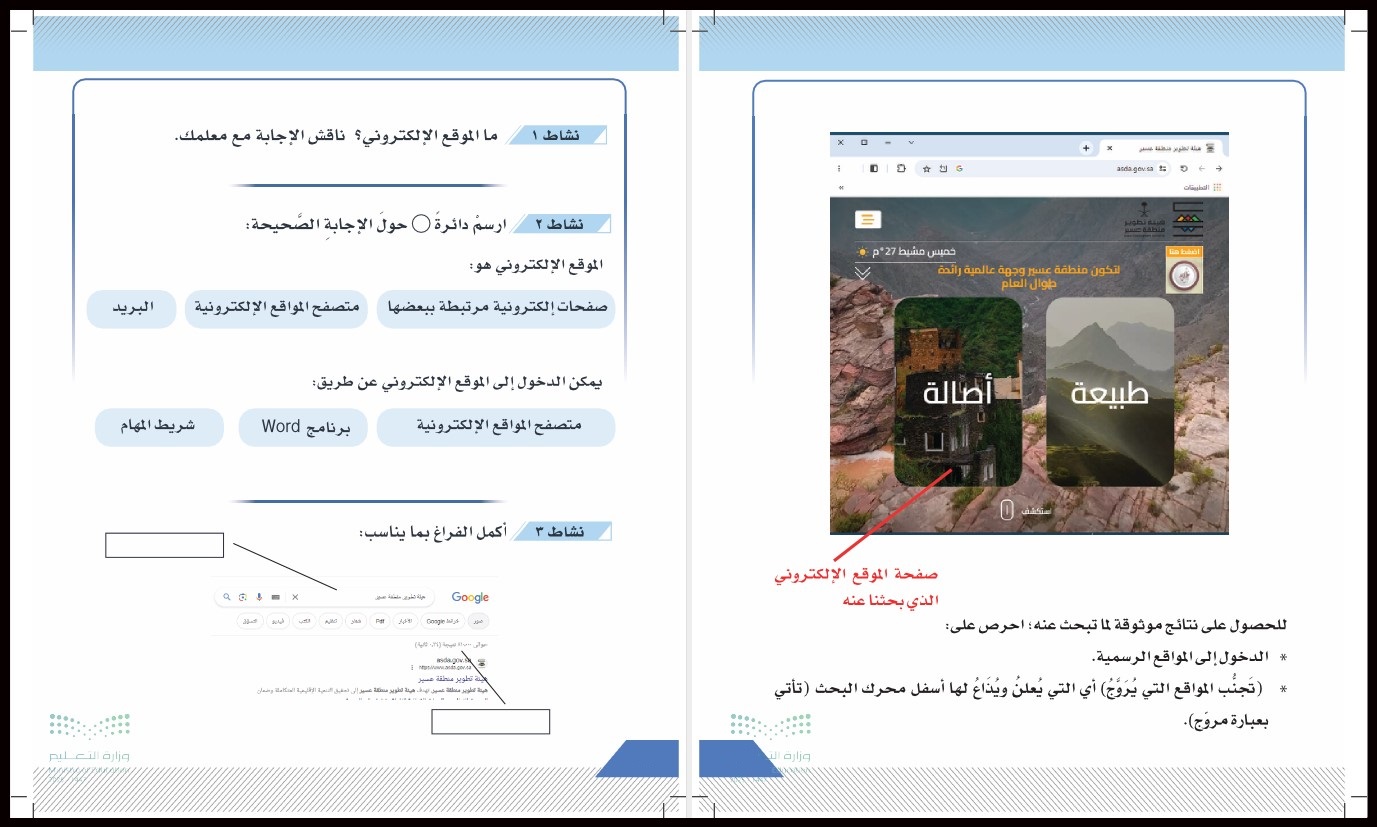The height and width of the screenshot is (827, 1377).
Task: Click the Google search magnifier icon
Action: 227,597
